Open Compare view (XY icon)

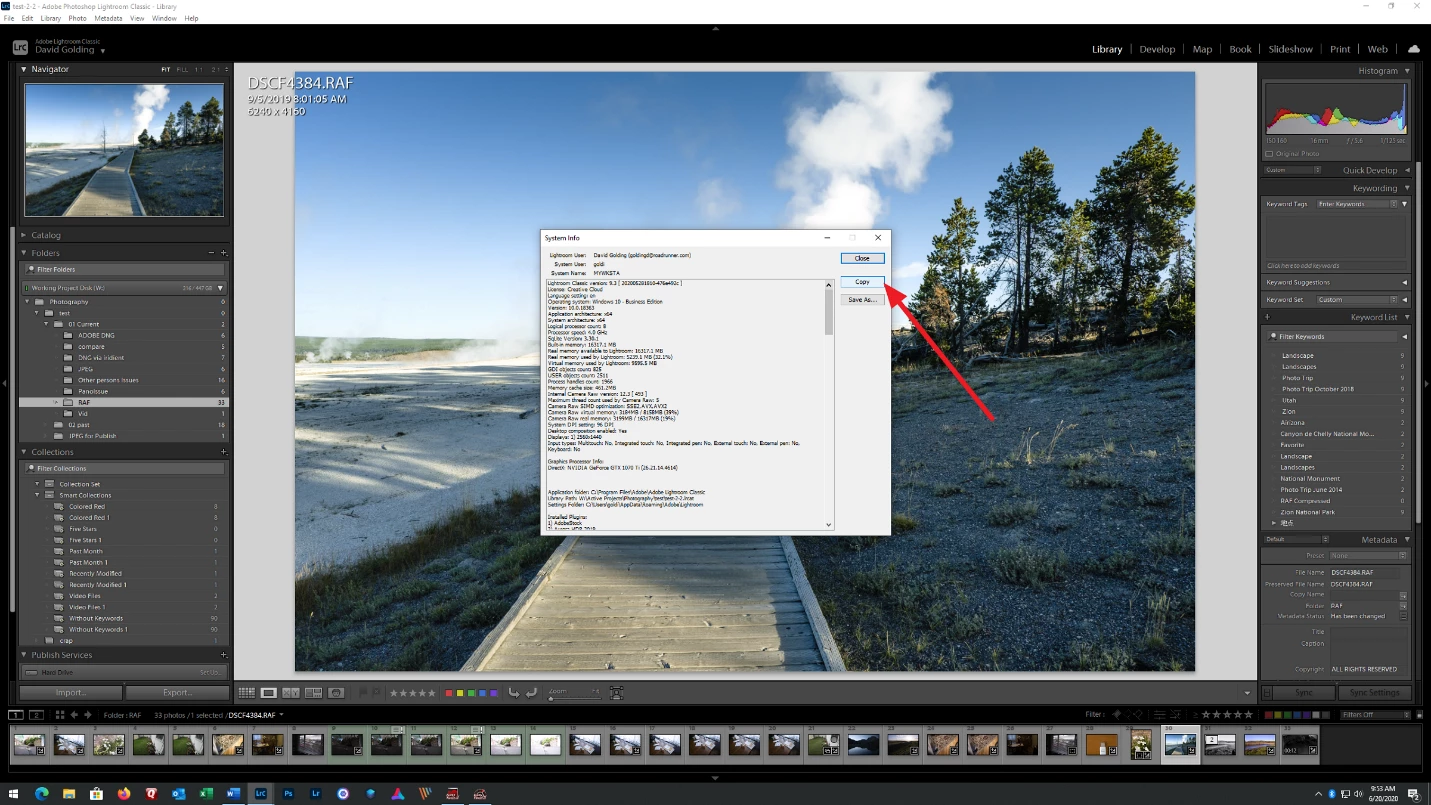(x=291, y=692)
